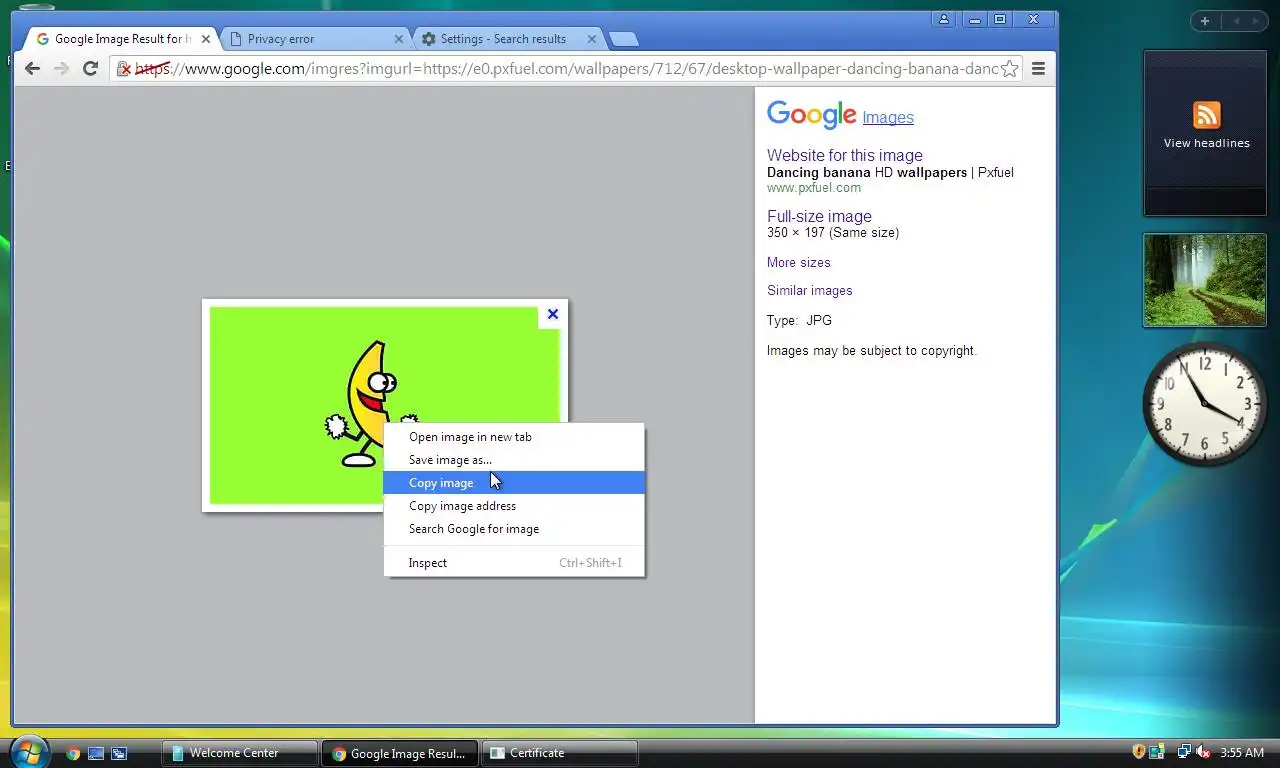Click the red insecure HTTPS warning icon
Image resolution: width=1280 pixels, height=768 pixels.
pyautogui.click(x=125, y=69)
